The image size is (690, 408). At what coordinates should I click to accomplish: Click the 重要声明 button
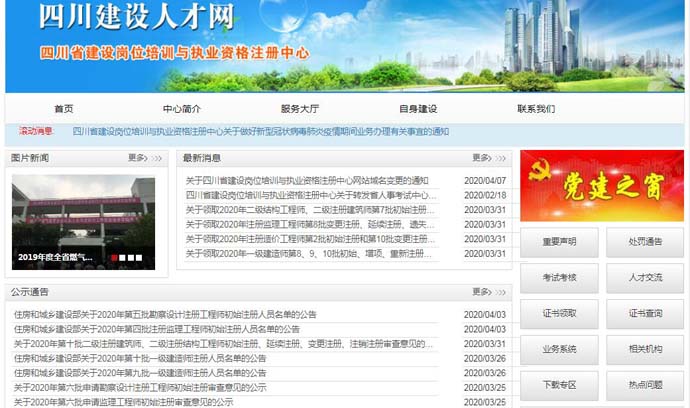tap(559, 242)
